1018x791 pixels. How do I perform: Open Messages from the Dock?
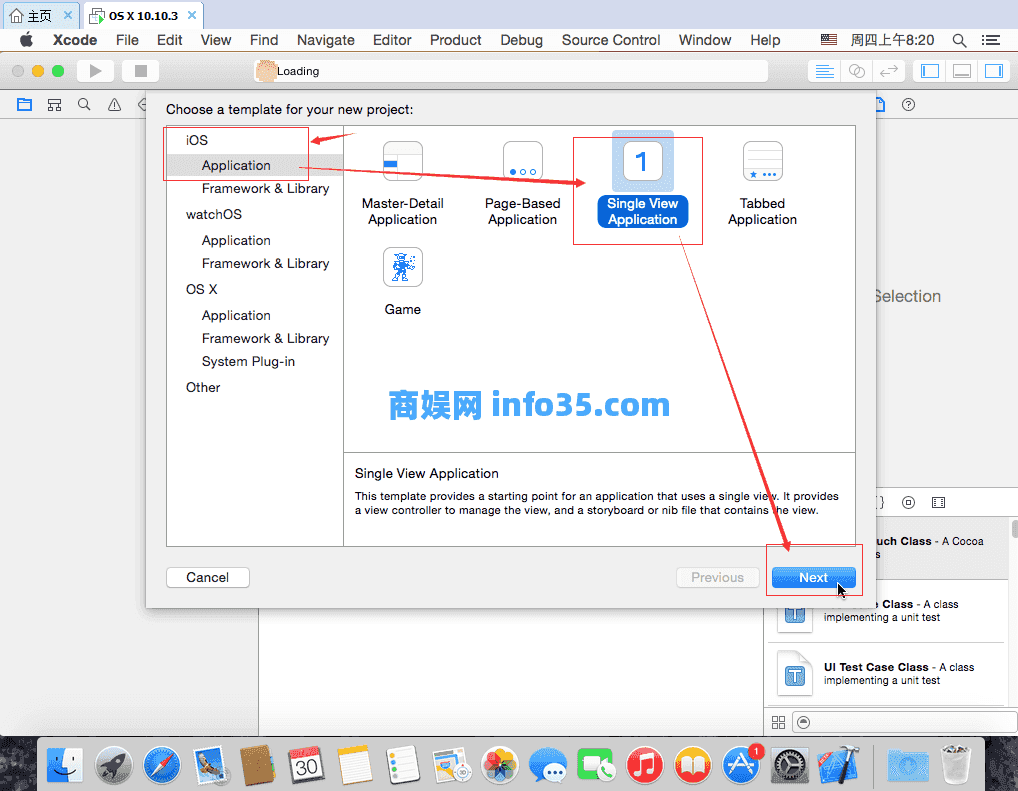(547, 764)
